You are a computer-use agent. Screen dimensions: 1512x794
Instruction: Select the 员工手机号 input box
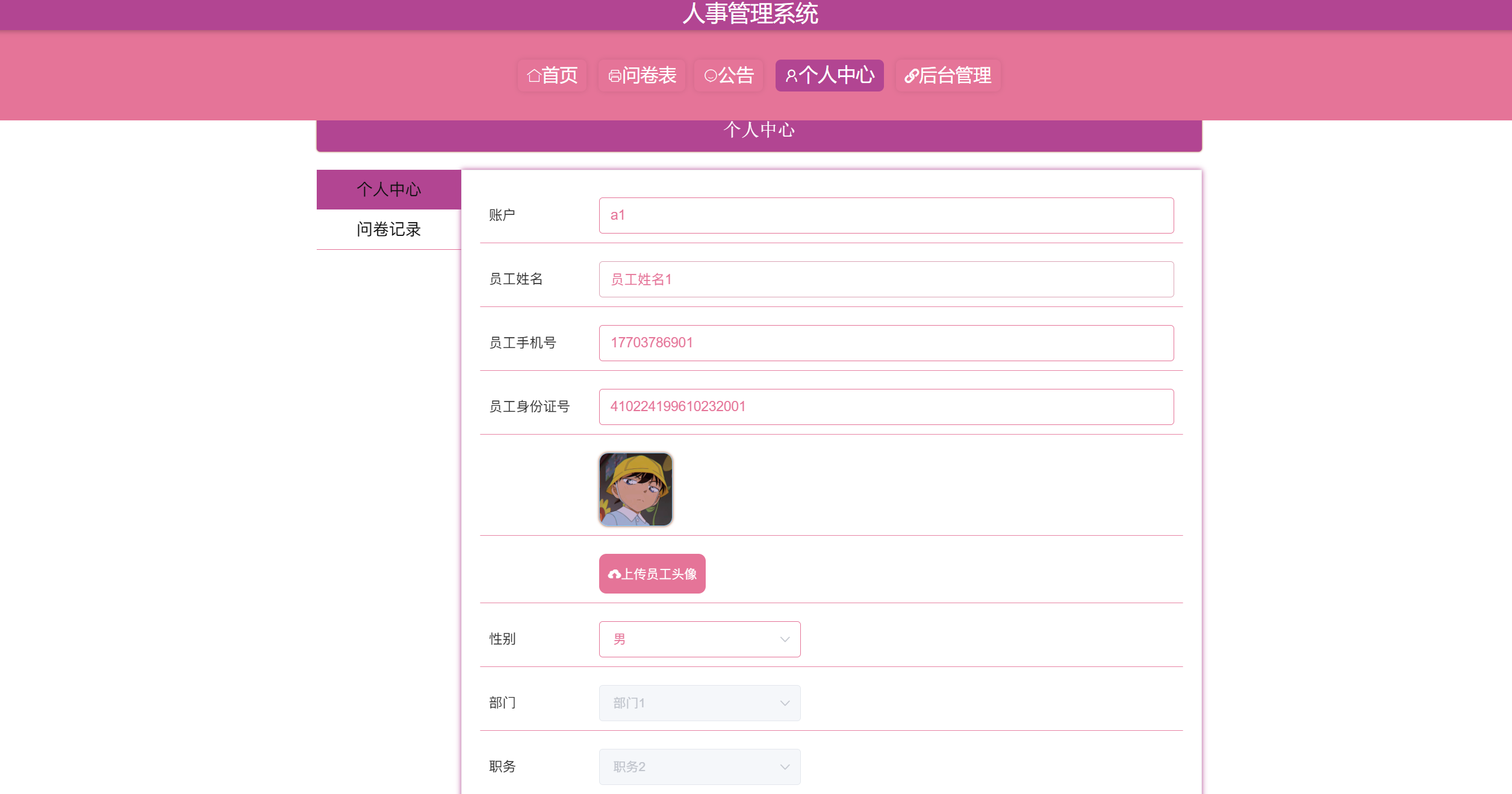tap(886, 343)
